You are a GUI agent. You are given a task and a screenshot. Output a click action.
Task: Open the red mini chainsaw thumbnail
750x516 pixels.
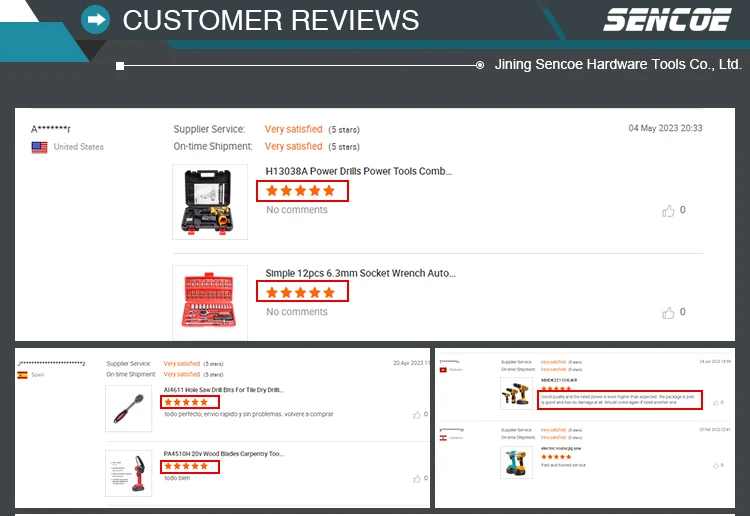tap(129, 473)
